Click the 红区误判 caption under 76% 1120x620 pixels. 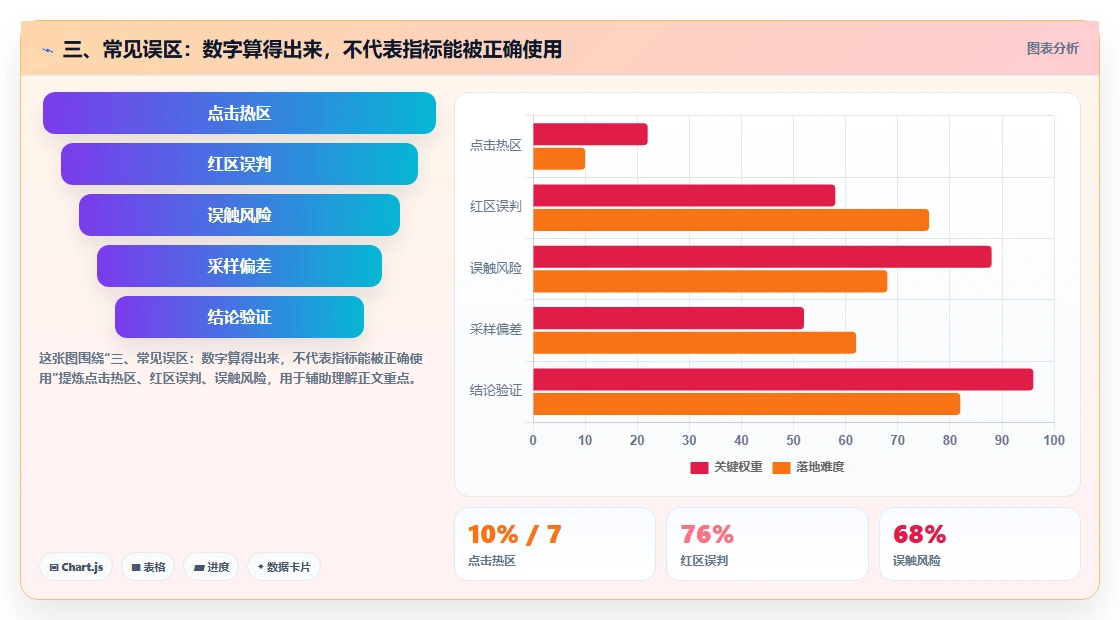coord(704,561)
